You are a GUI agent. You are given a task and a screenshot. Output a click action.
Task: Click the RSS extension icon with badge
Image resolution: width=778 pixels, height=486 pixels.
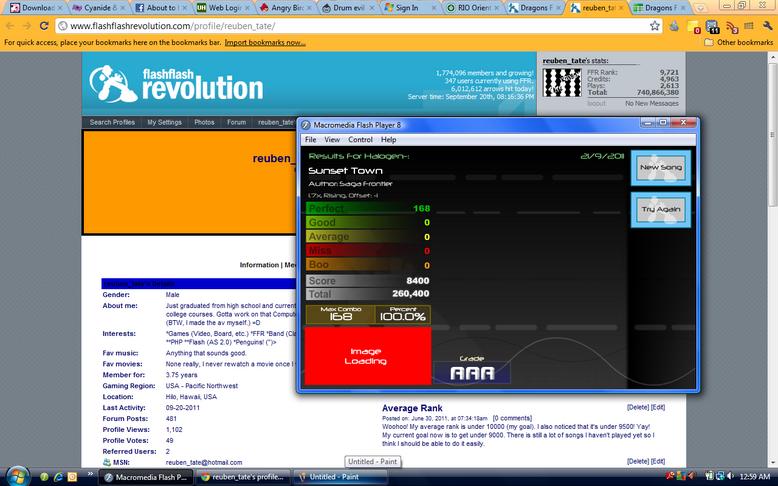pyautogui.click(x=732, y=26)
